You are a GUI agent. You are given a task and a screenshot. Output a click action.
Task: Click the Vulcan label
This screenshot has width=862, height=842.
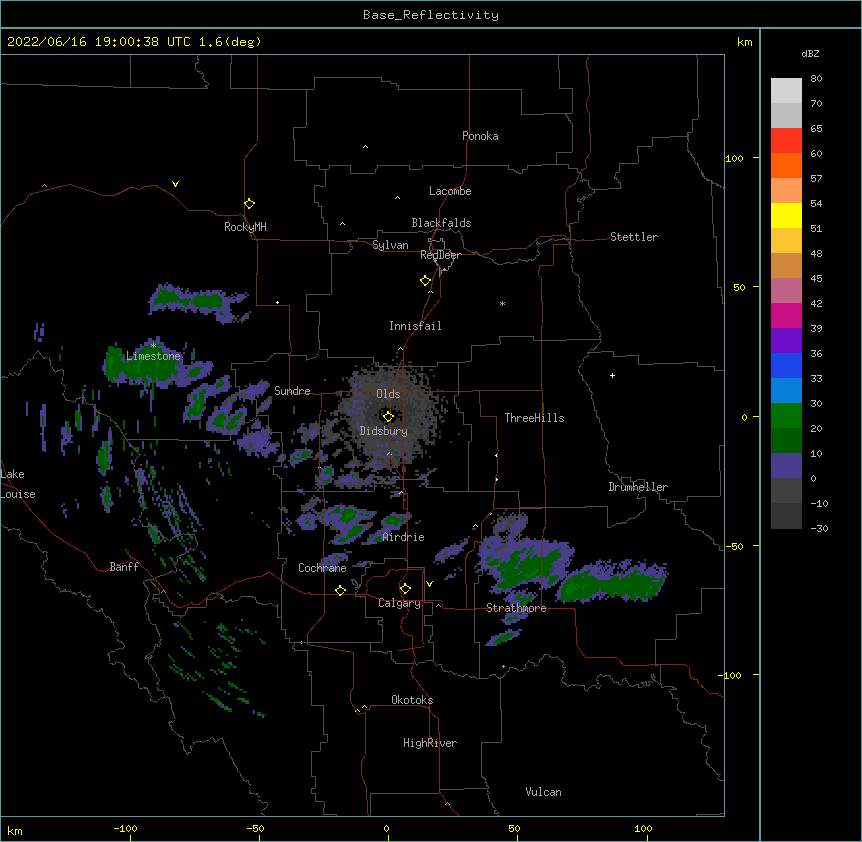(x=543, y=792)
